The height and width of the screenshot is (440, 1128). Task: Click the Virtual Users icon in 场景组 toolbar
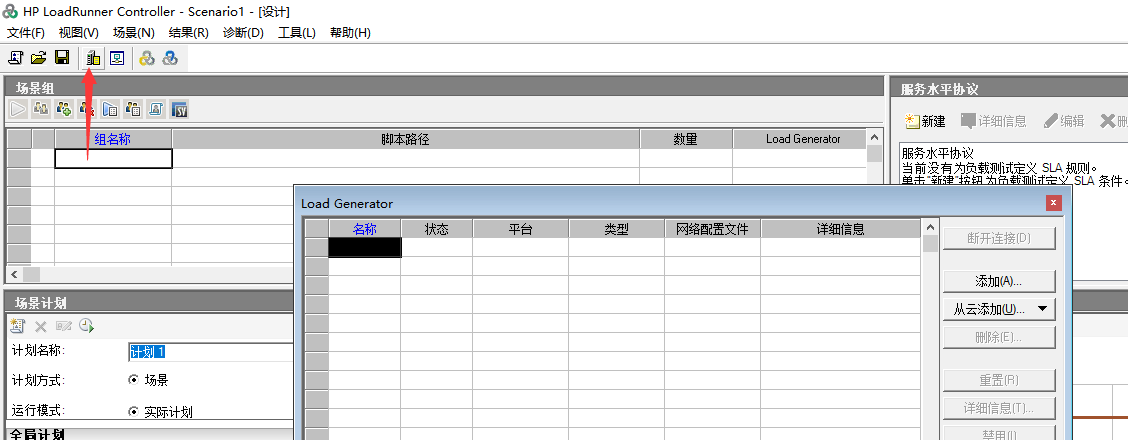[41, 109]
